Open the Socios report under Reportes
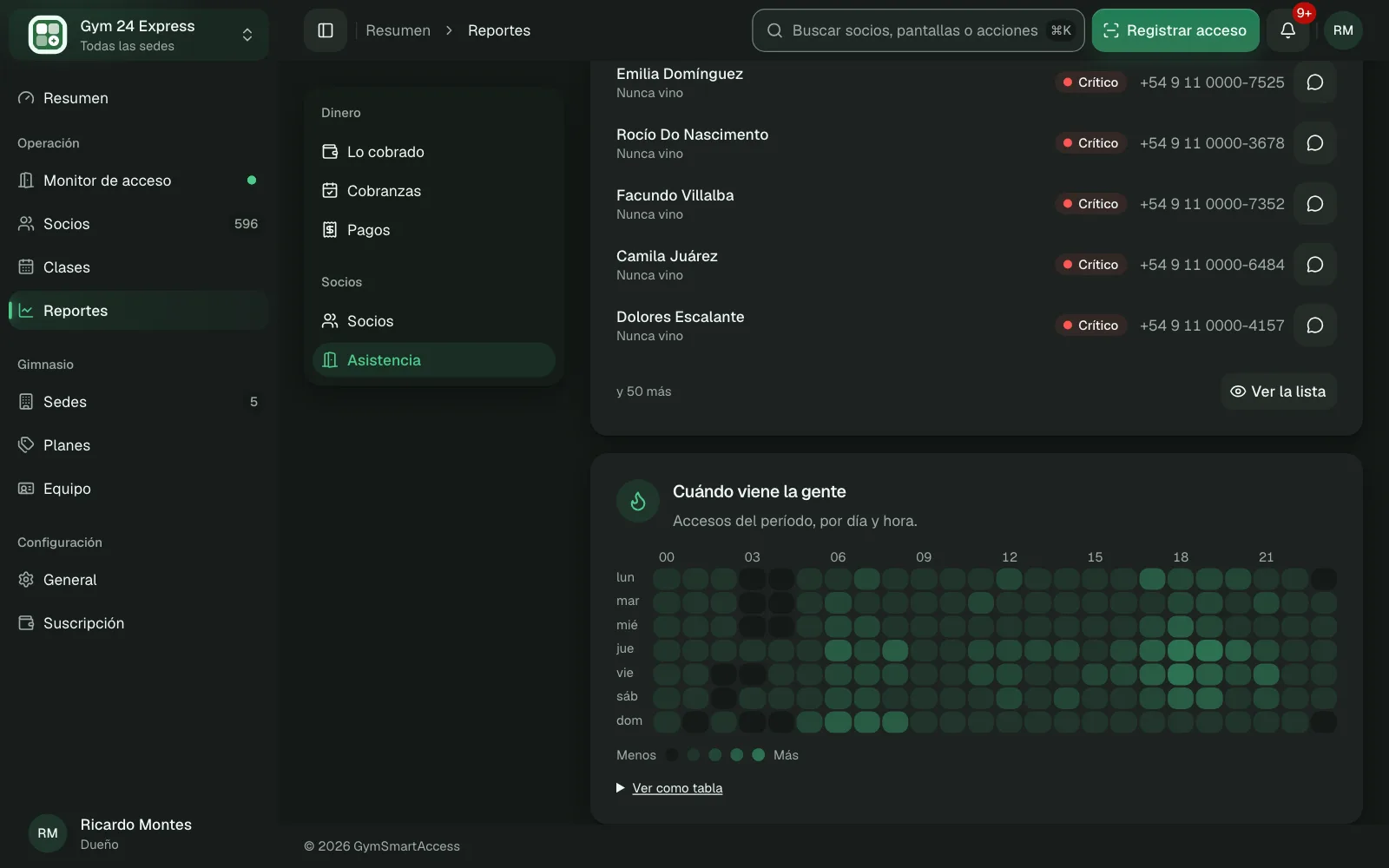This screenshot has height=868, width=1389. 434,321
